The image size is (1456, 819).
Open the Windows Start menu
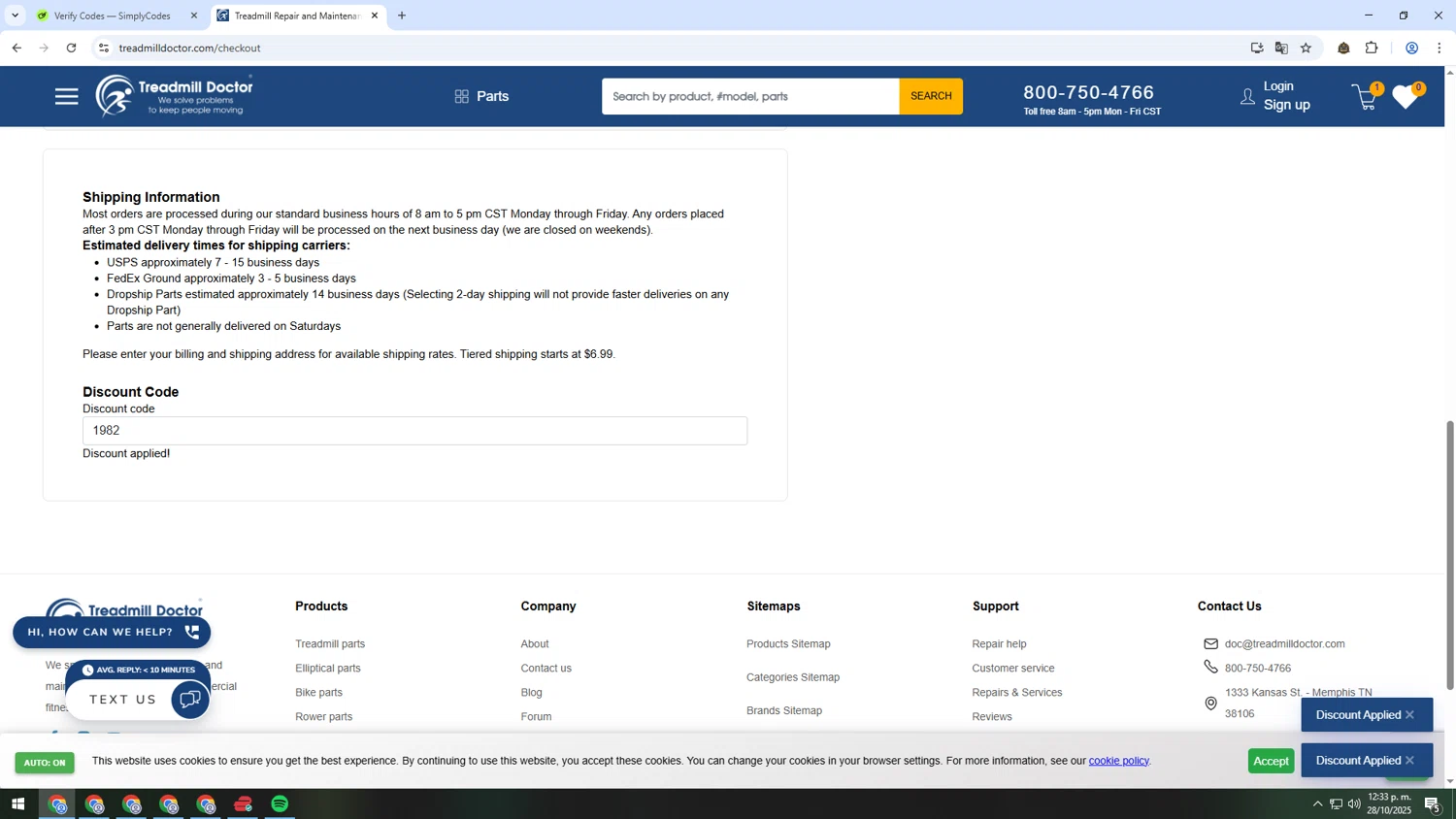(x=17, y=804)
